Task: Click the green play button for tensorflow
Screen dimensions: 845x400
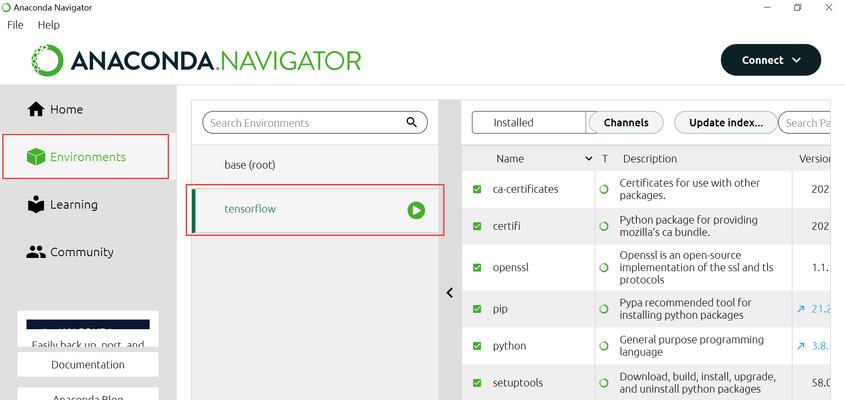Action: click(416, 210)
